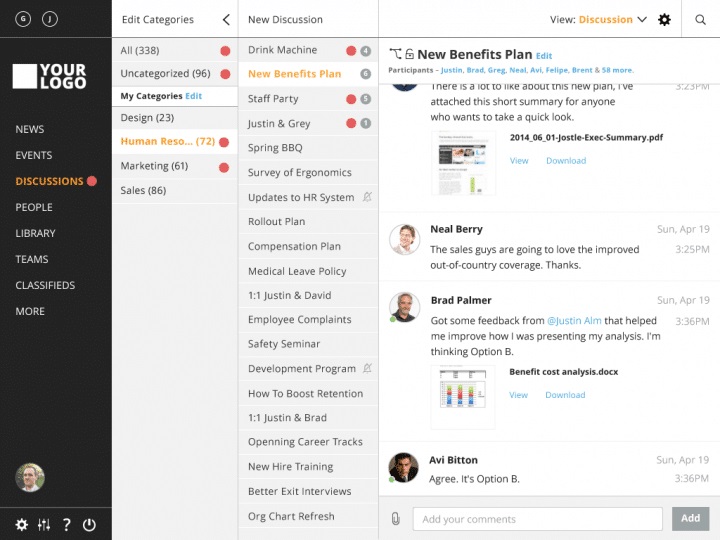Open the Staff Party discussion
720x540 pixels.
(x=308, y=99)
